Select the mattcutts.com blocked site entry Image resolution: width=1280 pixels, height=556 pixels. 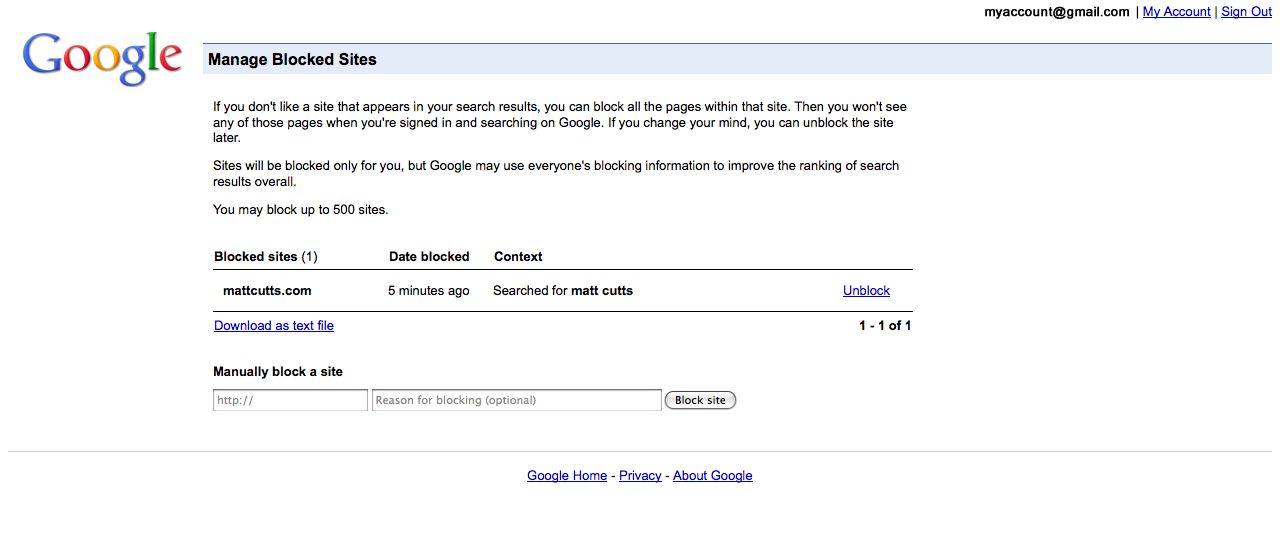[x=267, y=291]
